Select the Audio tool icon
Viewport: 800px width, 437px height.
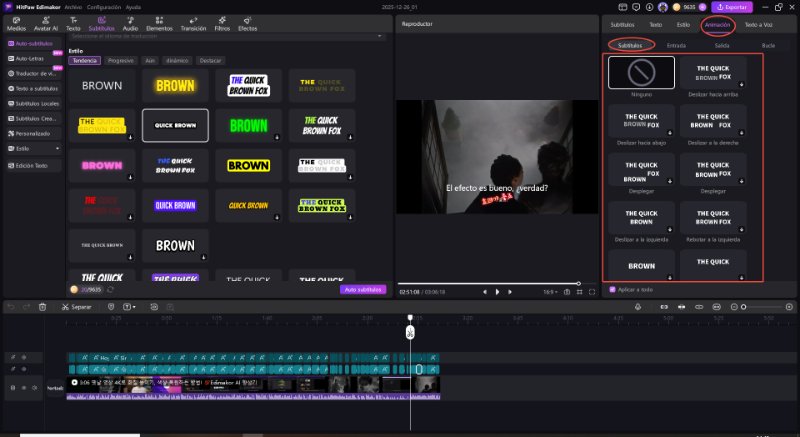[x=130, y=25]
